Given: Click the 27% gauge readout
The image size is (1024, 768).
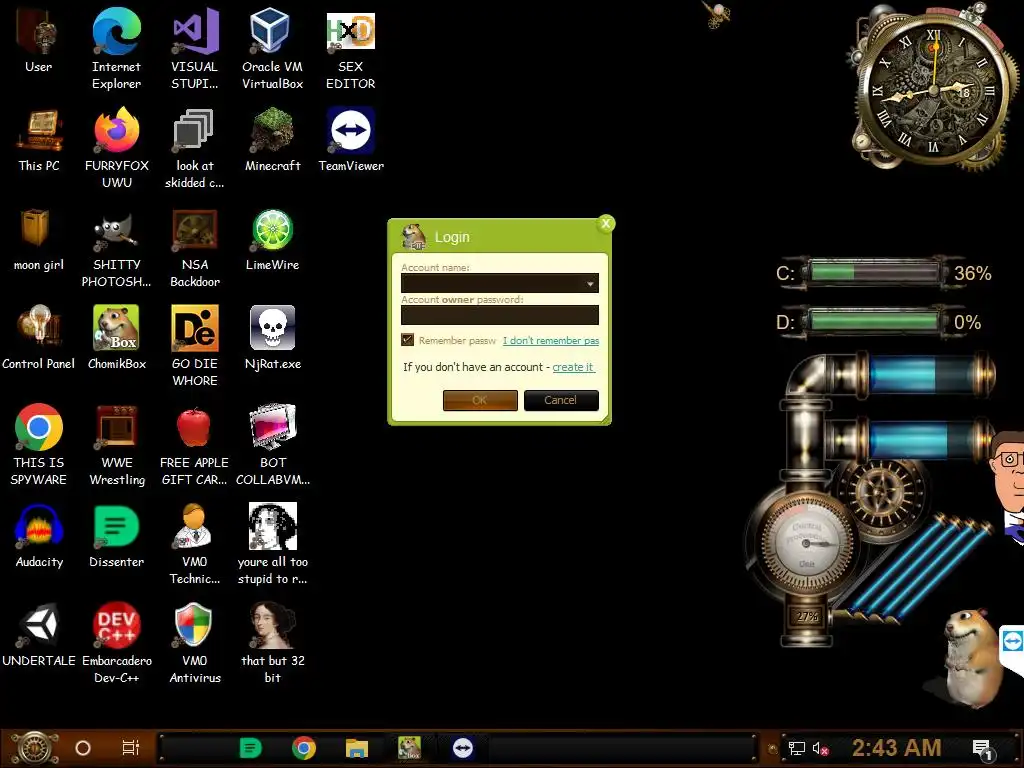Looking at the screenshot, I should (x=807, y=616).
